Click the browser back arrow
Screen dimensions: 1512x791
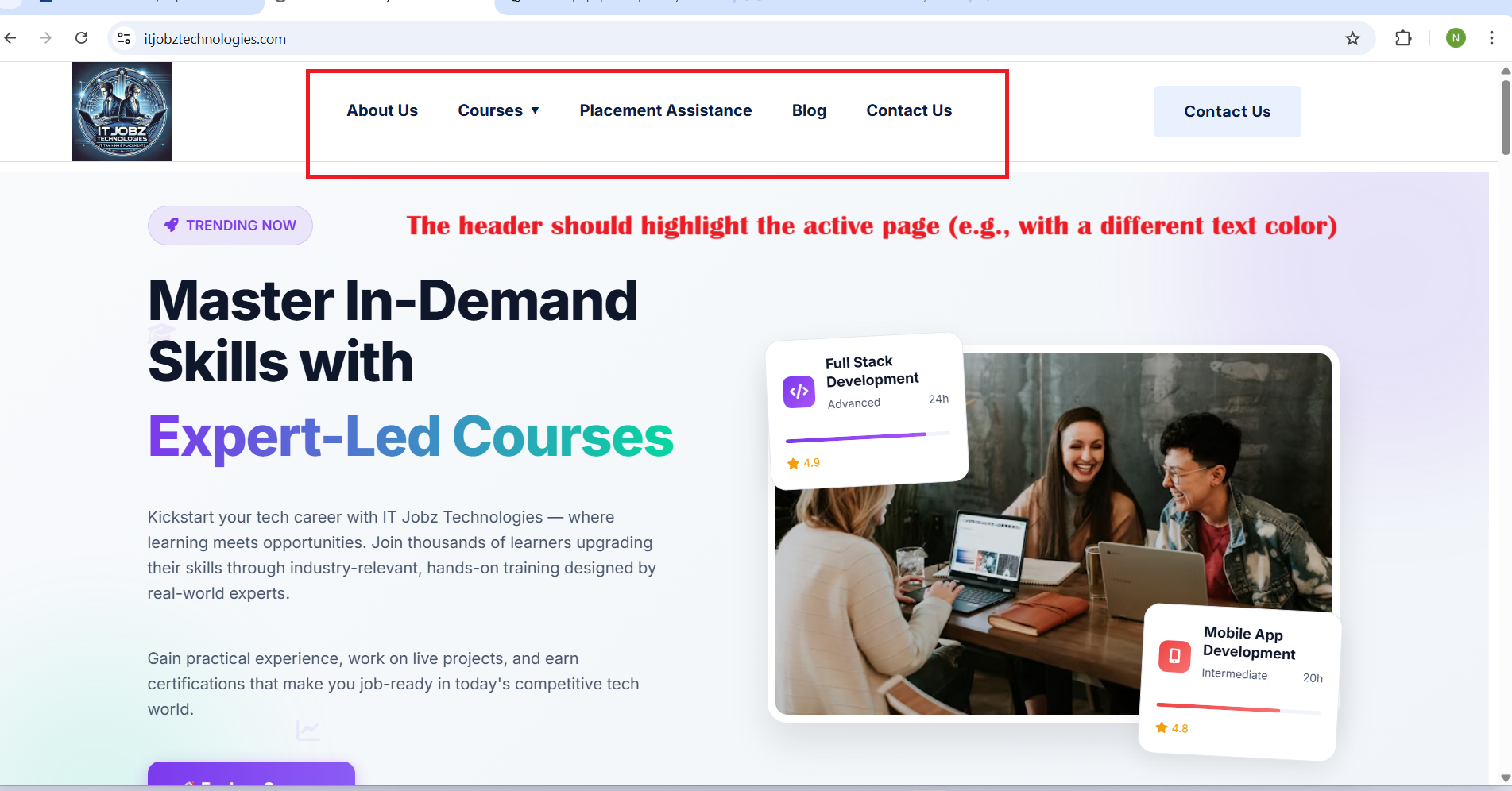click(x=10, y=38)
